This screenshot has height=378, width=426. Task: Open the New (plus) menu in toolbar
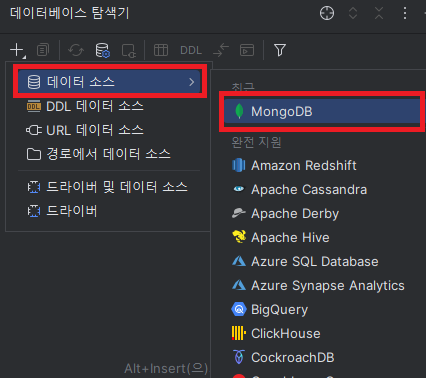pyautogui.click(x=17, y=50)
